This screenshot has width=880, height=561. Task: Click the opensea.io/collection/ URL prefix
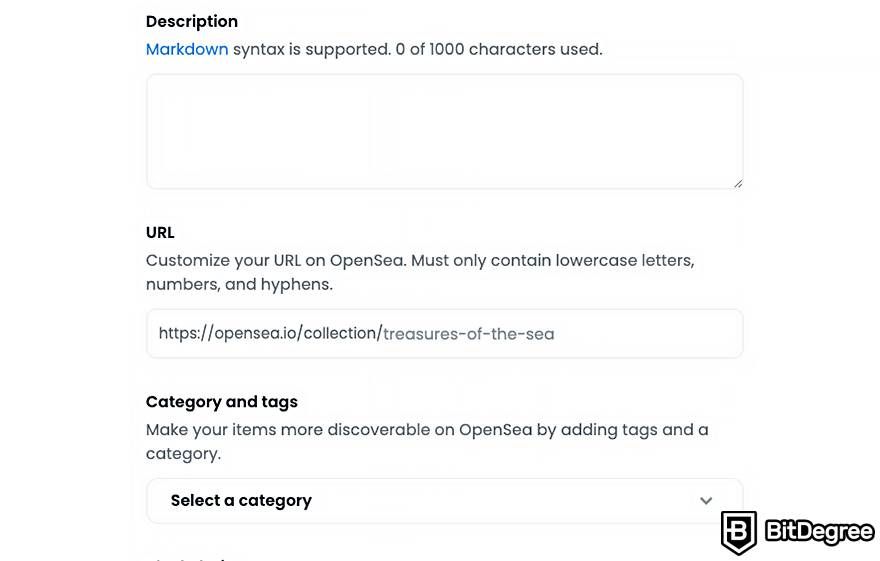(271, 333)
